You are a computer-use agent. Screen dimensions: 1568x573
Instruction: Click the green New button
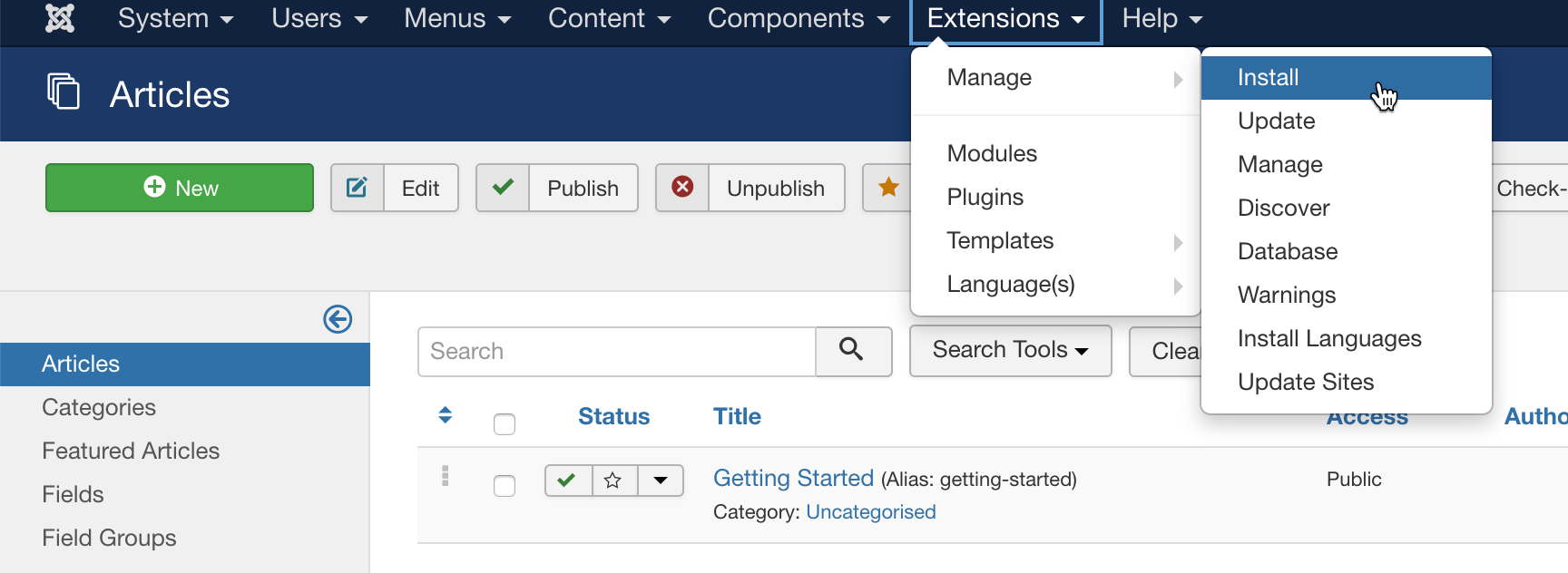180,188
